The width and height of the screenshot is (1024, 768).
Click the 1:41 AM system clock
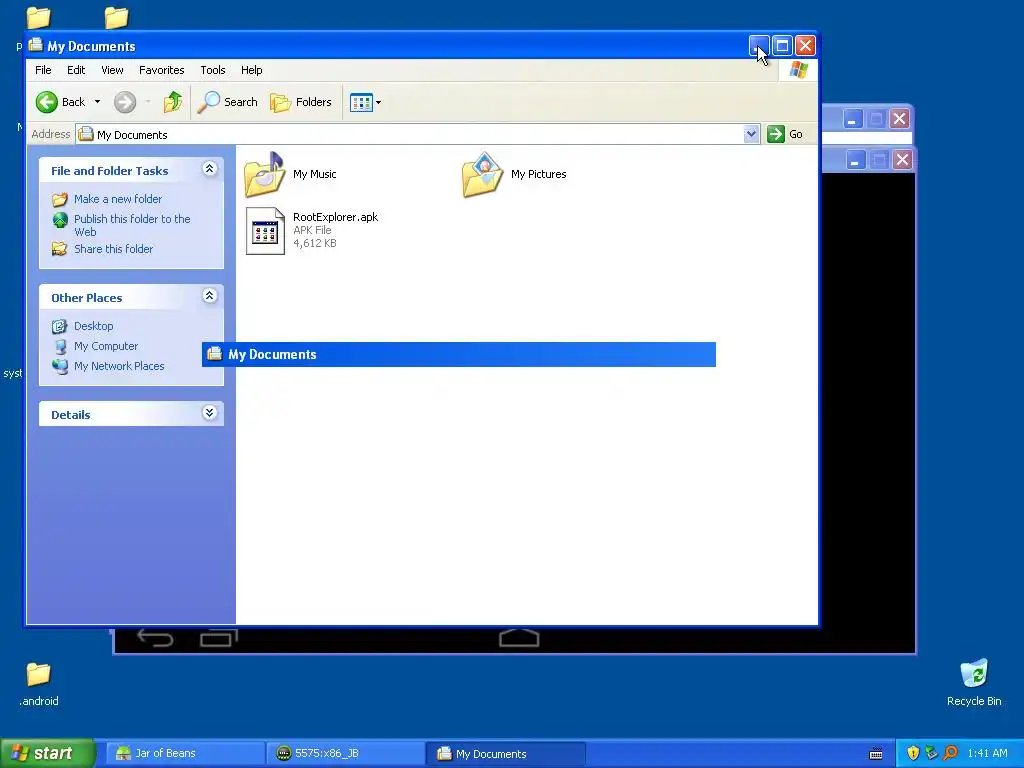(x=987, y=754)
